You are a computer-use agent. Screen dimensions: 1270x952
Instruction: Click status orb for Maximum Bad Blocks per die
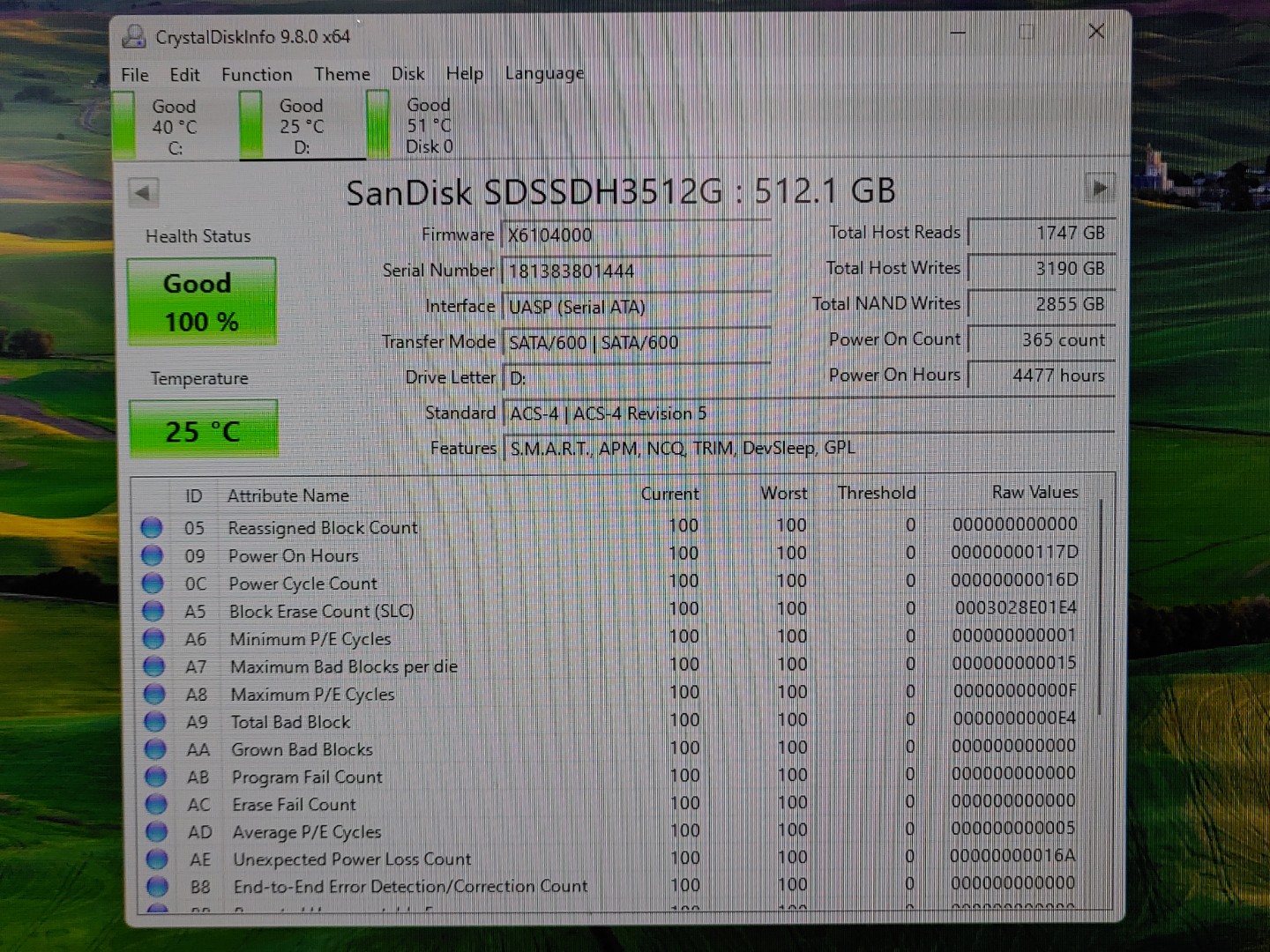tap(154, 666)
